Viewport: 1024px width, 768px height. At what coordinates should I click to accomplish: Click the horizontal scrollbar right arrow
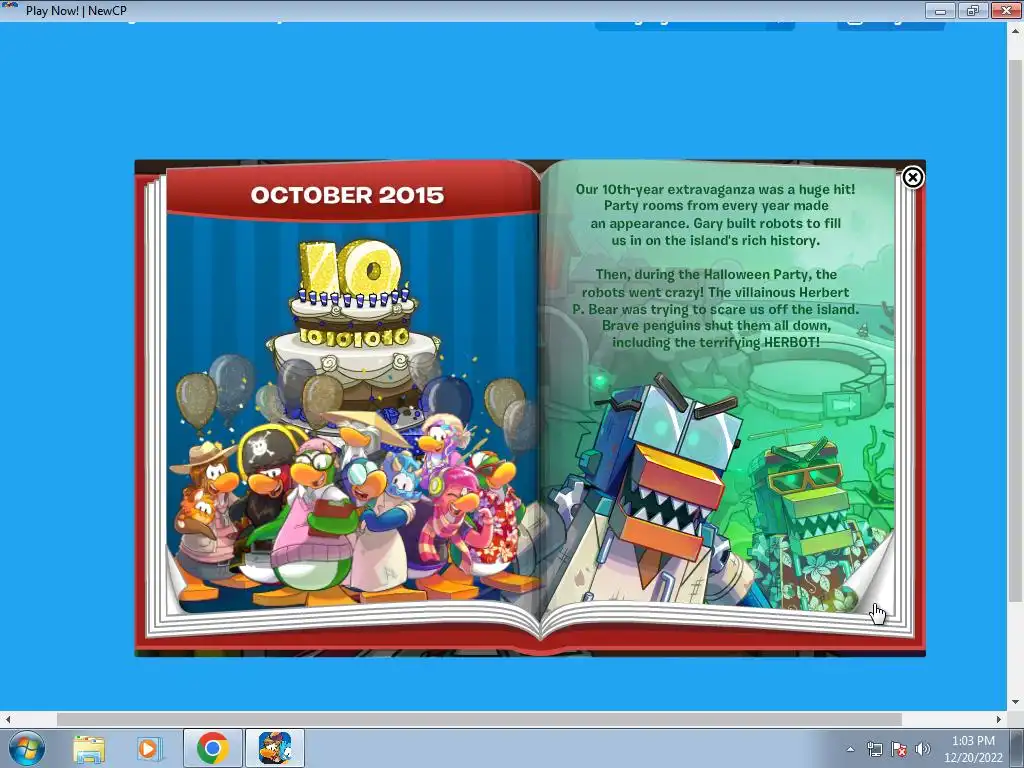(999, 719)
